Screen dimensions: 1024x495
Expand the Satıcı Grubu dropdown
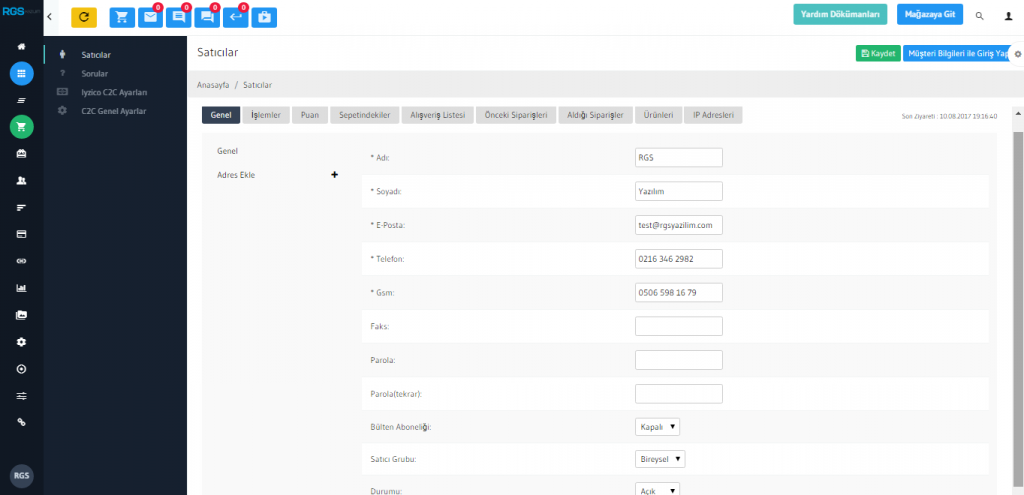coord(660,459)
